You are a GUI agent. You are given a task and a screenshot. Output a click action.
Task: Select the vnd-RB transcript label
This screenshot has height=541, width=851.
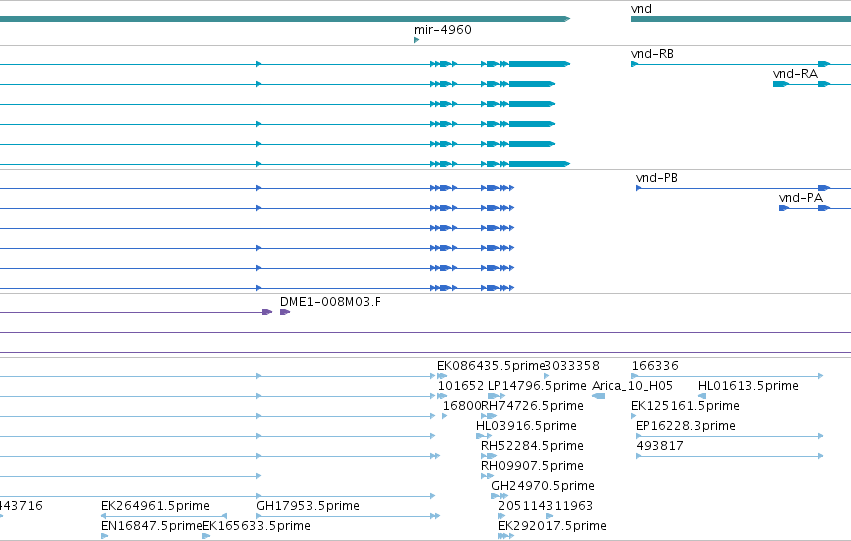pos(652,54)
